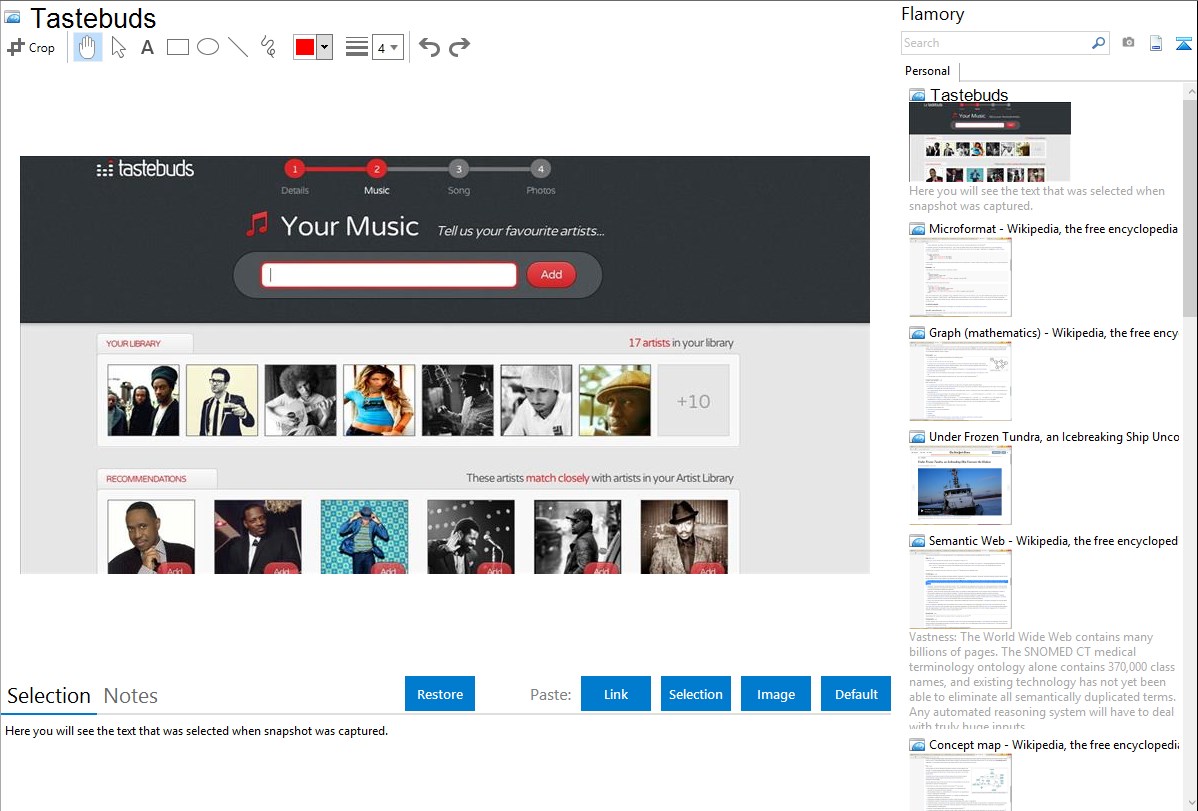Open the Semantic Web snapshot thumbnail
The image size is (1198, 811).
[x=960, y=589]
